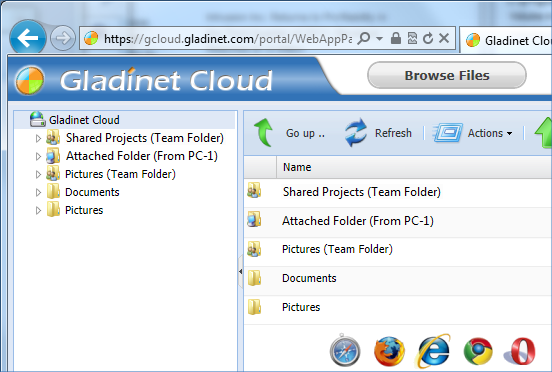Screen dimensions: 552x372
Task: Click the Opera browser icon
Action: tap(520, 351)
